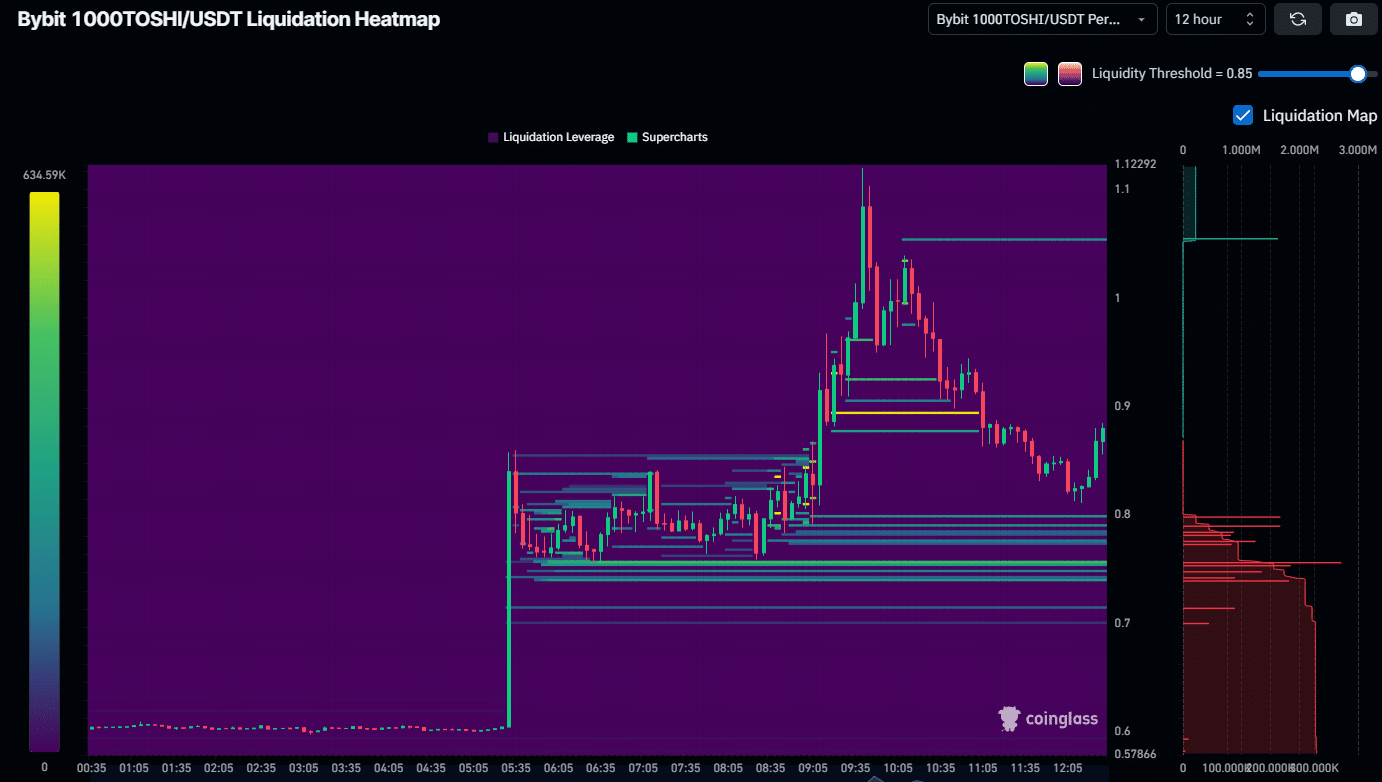Click the 0.8 price axis label

(1123, 514)
